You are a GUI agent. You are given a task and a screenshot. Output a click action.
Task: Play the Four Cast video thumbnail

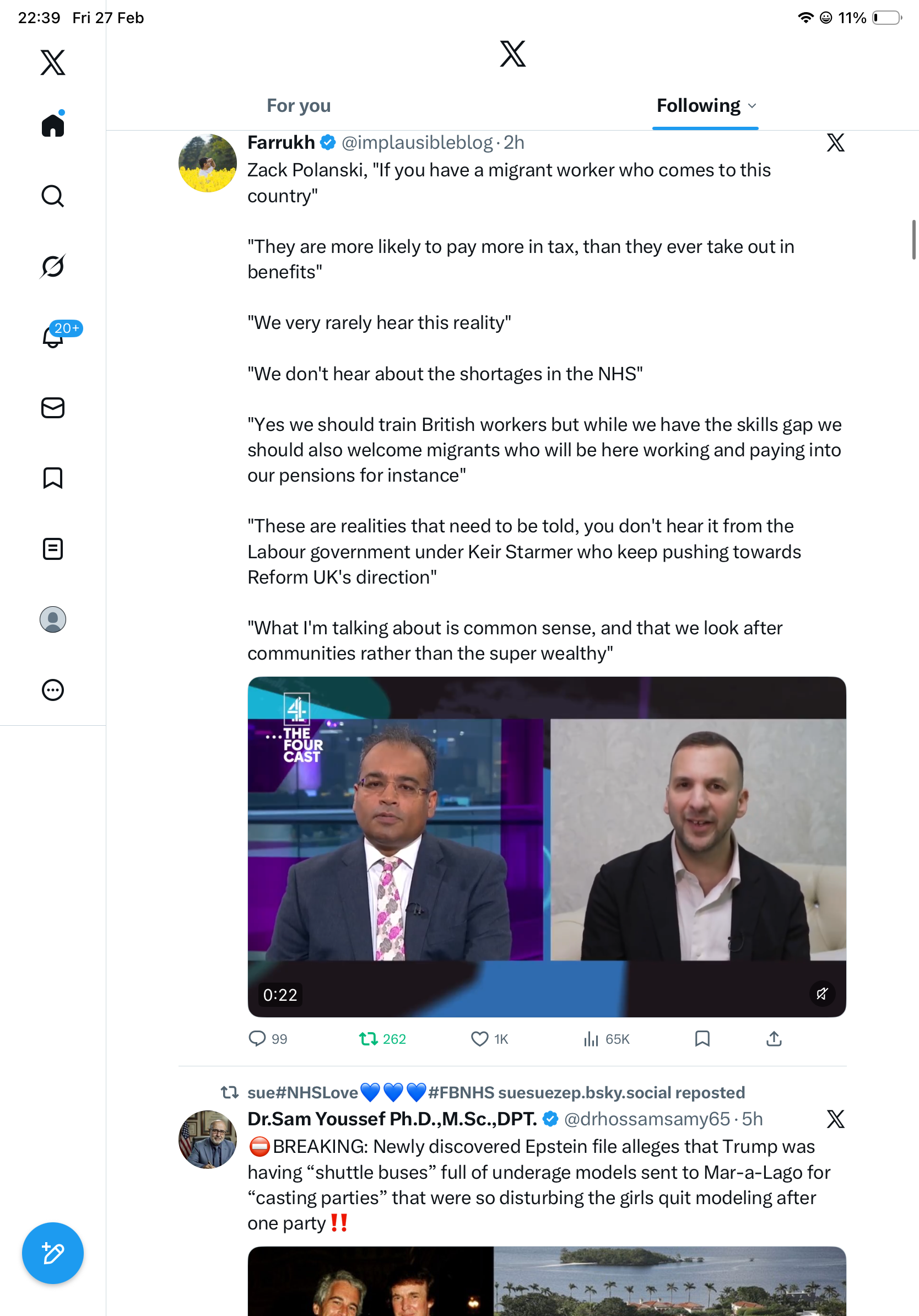(547, 846)
